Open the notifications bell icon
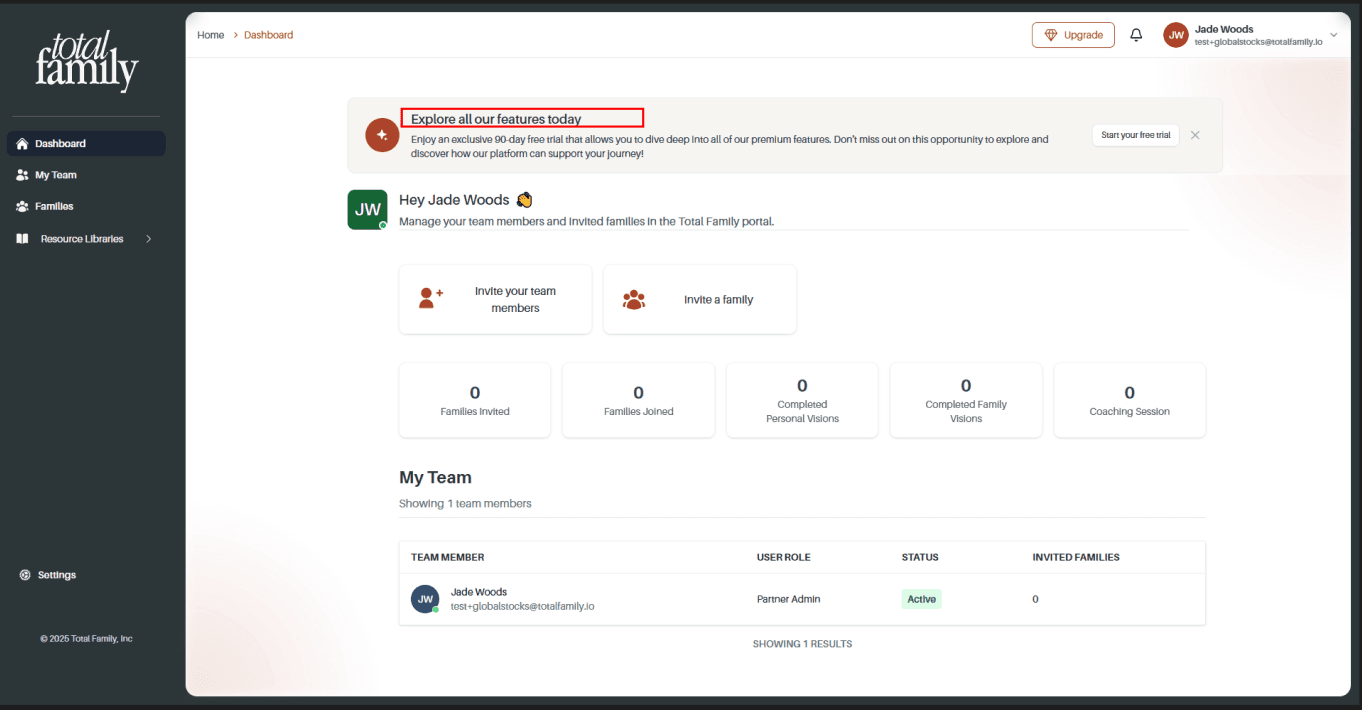 (1136, 35)
